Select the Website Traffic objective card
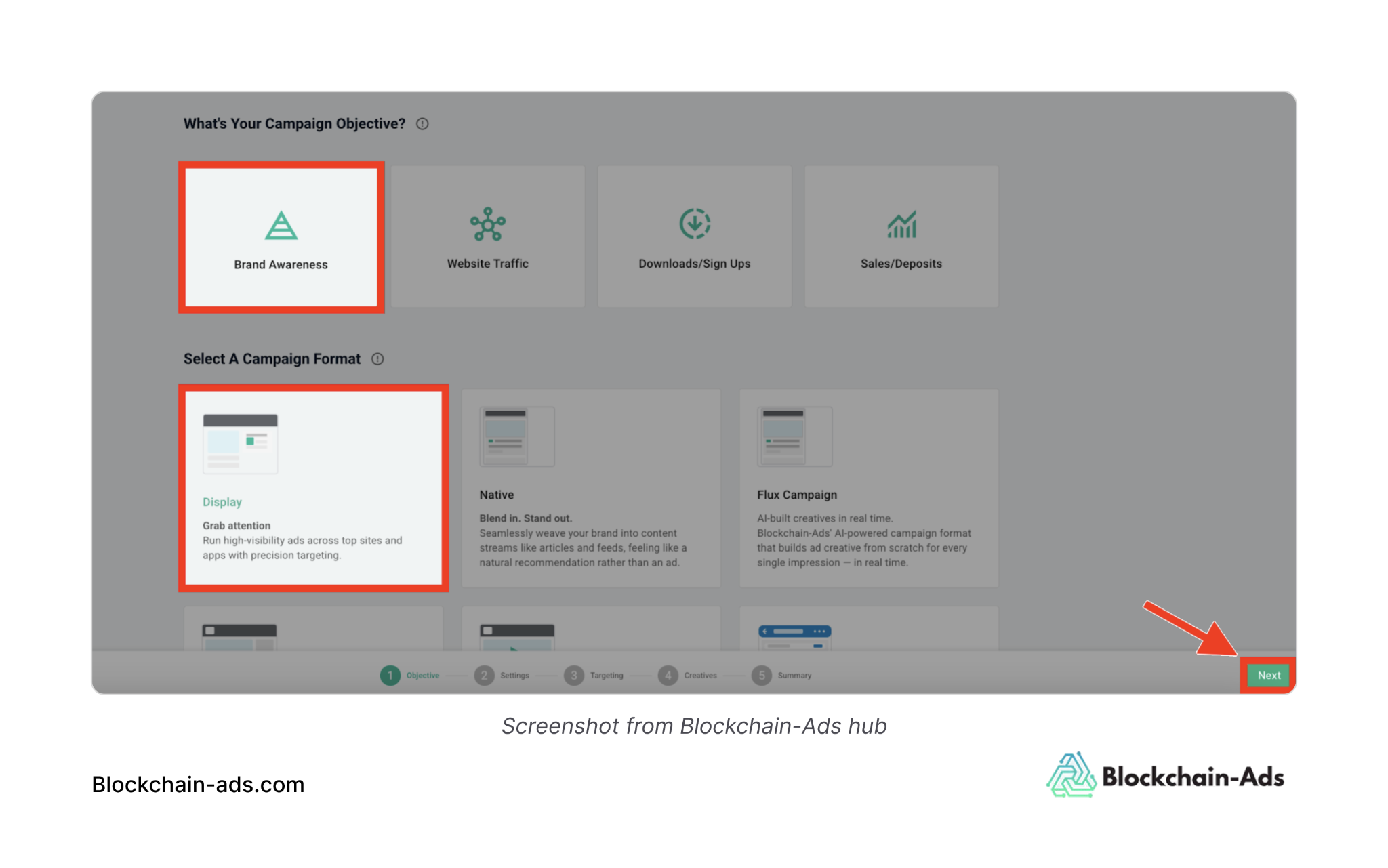 coord(488,236)
